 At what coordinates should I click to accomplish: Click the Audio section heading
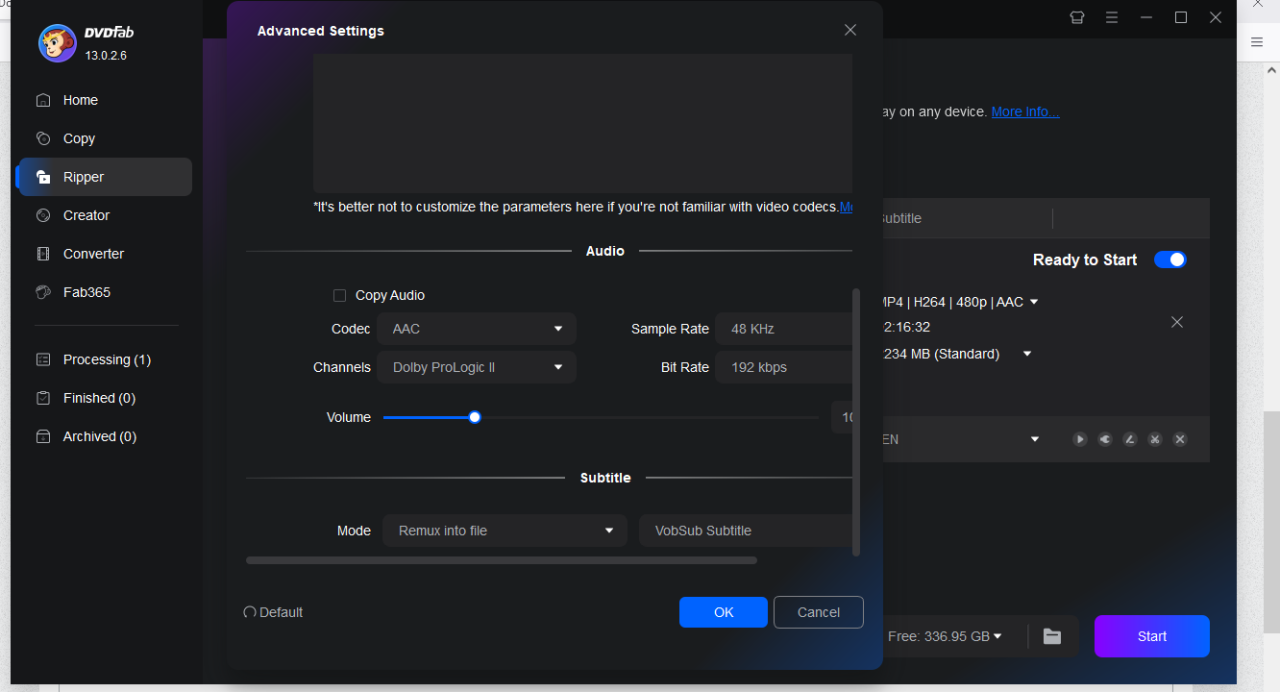(x=605, y=251)
